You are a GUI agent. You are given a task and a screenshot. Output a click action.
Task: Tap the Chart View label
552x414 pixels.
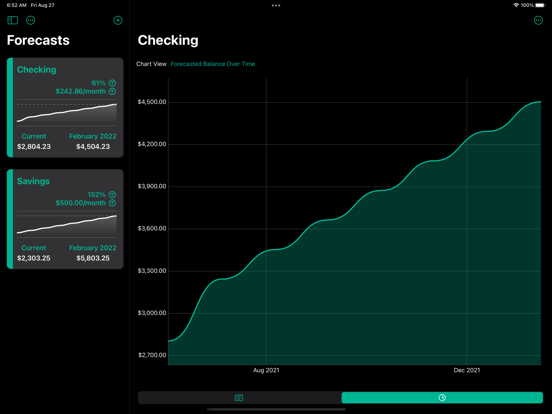tap(151, 64)
